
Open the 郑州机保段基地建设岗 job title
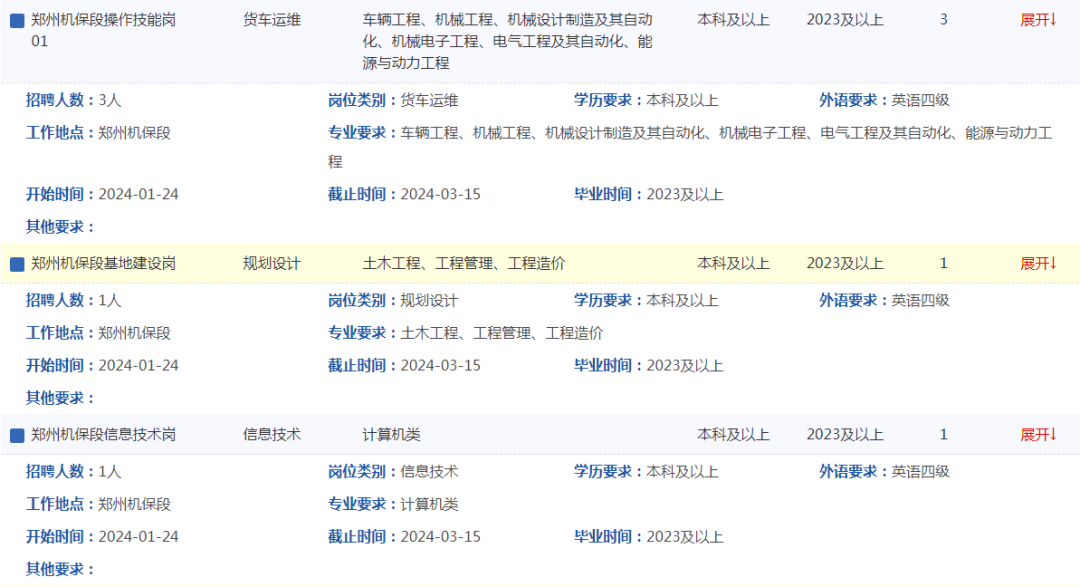pyautogui.click(x=103, y=263)
